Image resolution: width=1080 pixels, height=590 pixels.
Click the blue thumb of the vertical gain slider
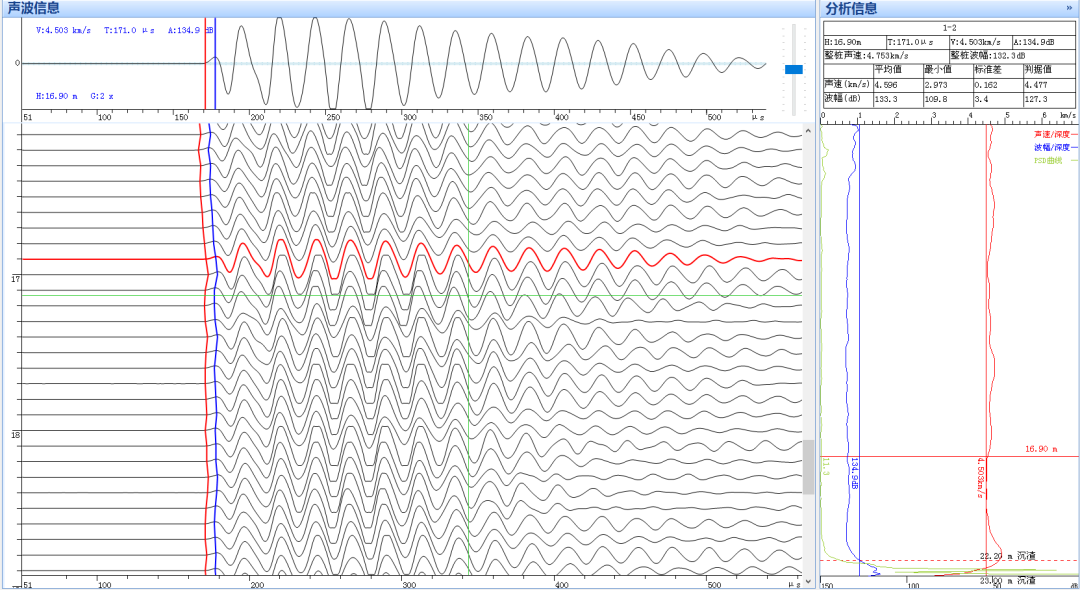pos(794,69)
